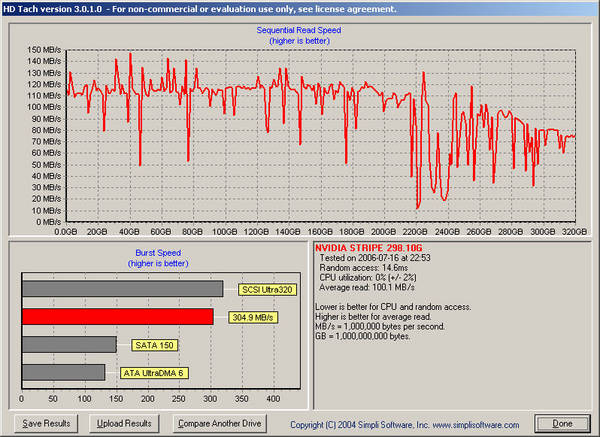The width and height of the screenshot is (600, 437).
Task: Click the Done button
Action: [562, 424]
